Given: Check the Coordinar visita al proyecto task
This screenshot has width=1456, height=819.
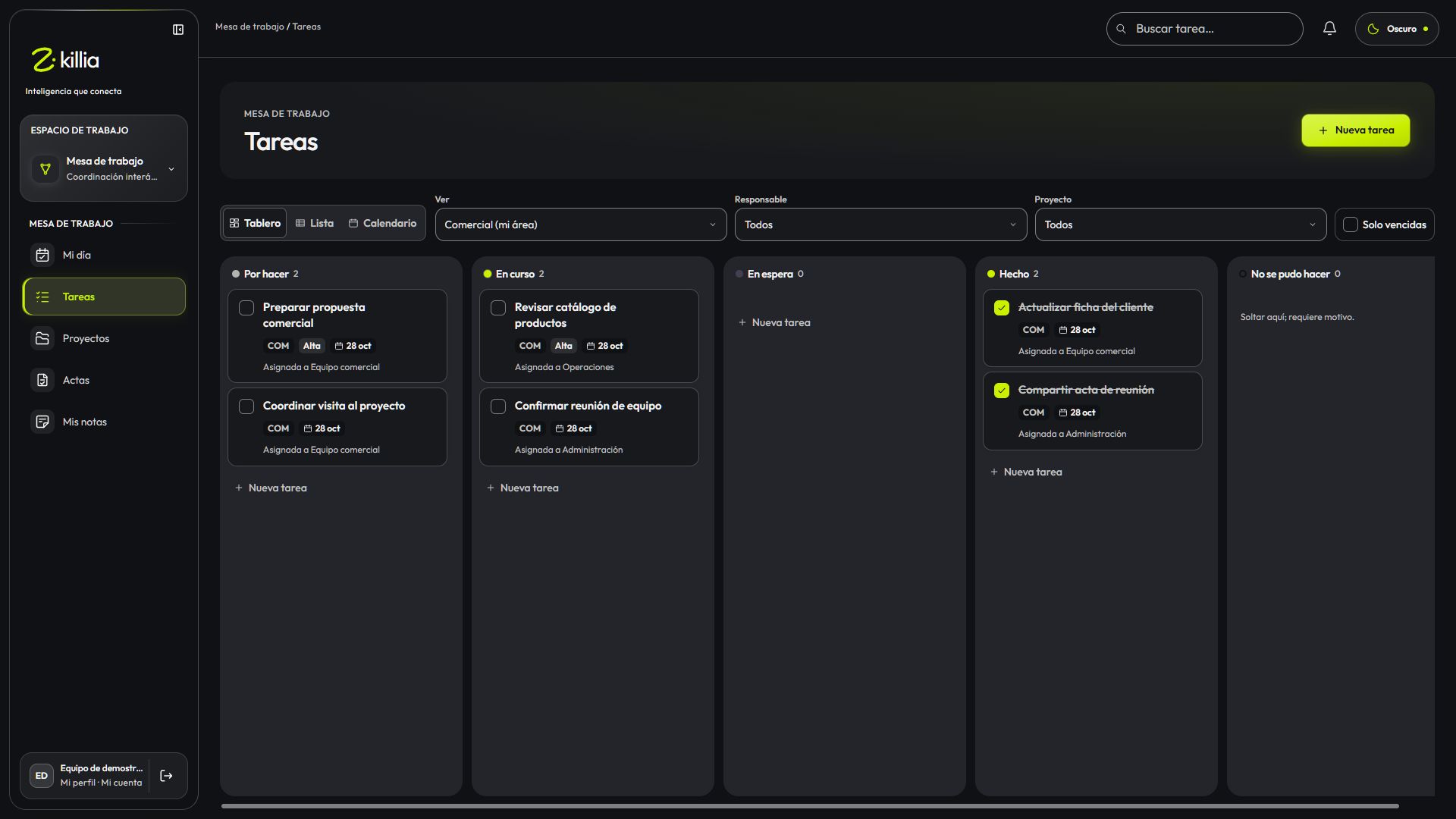Looking at the screenshot, I should point(246,406).
